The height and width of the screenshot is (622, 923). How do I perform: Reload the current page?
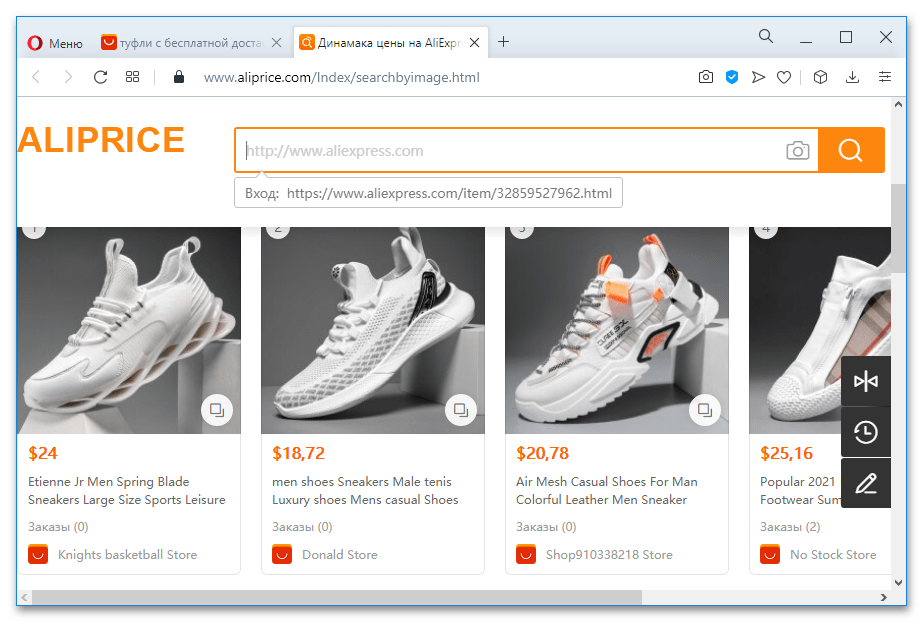pyautogui.click(x=100, y=77)
